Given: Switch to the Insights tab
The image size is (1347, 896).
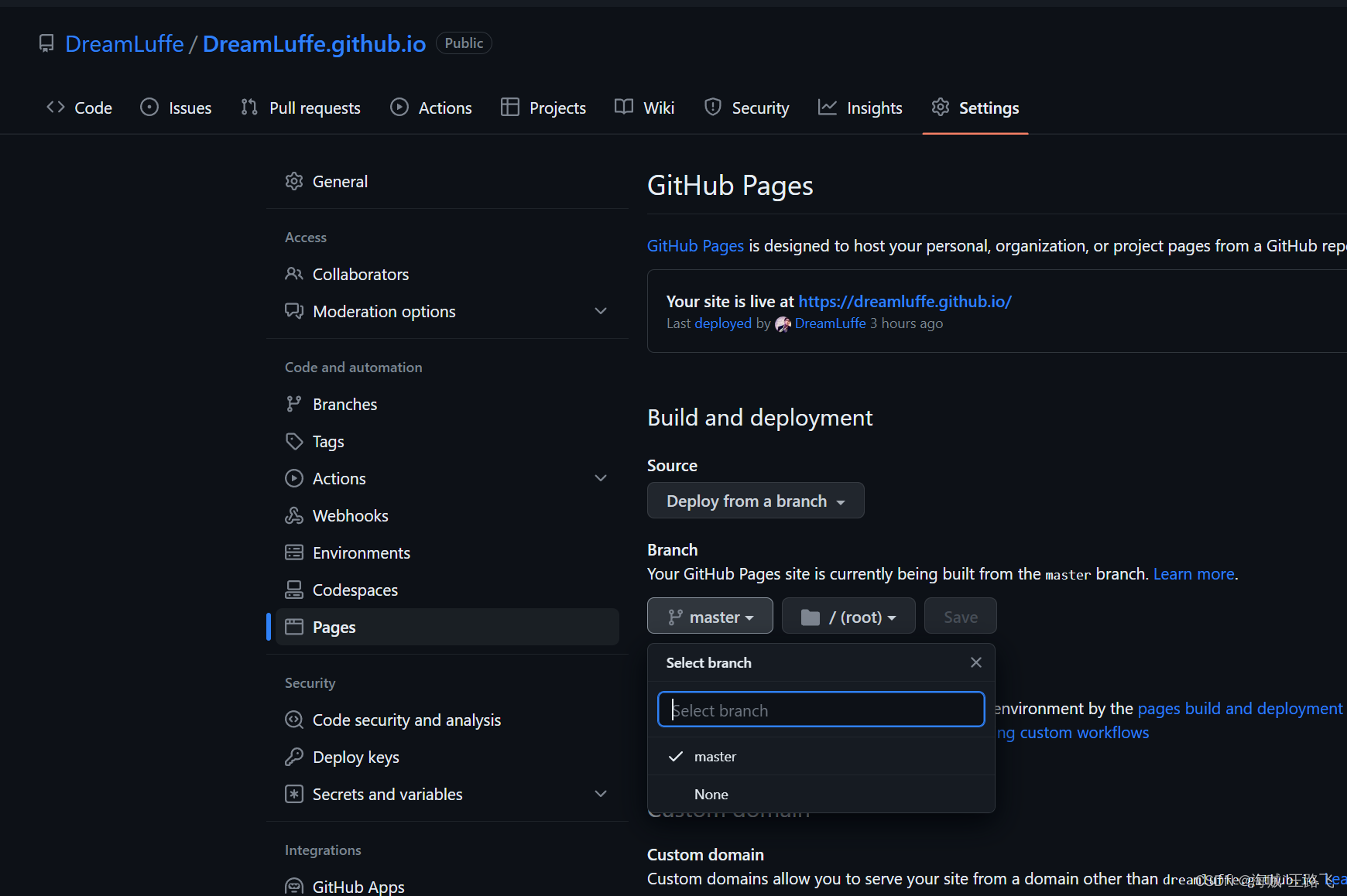Looking at the screenshot, I should pos(860,108).
